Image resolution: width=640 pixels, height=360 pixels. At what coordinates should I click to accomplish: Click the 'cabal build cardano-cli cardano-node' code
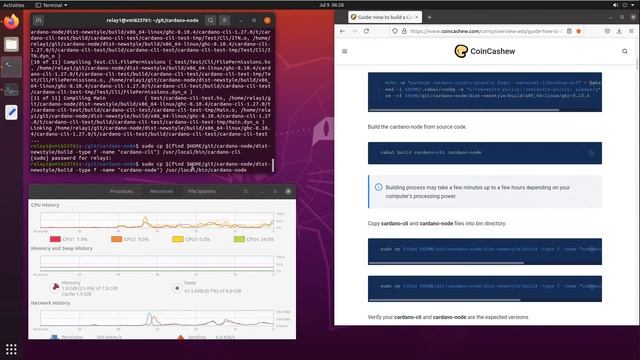pos(431,153)
